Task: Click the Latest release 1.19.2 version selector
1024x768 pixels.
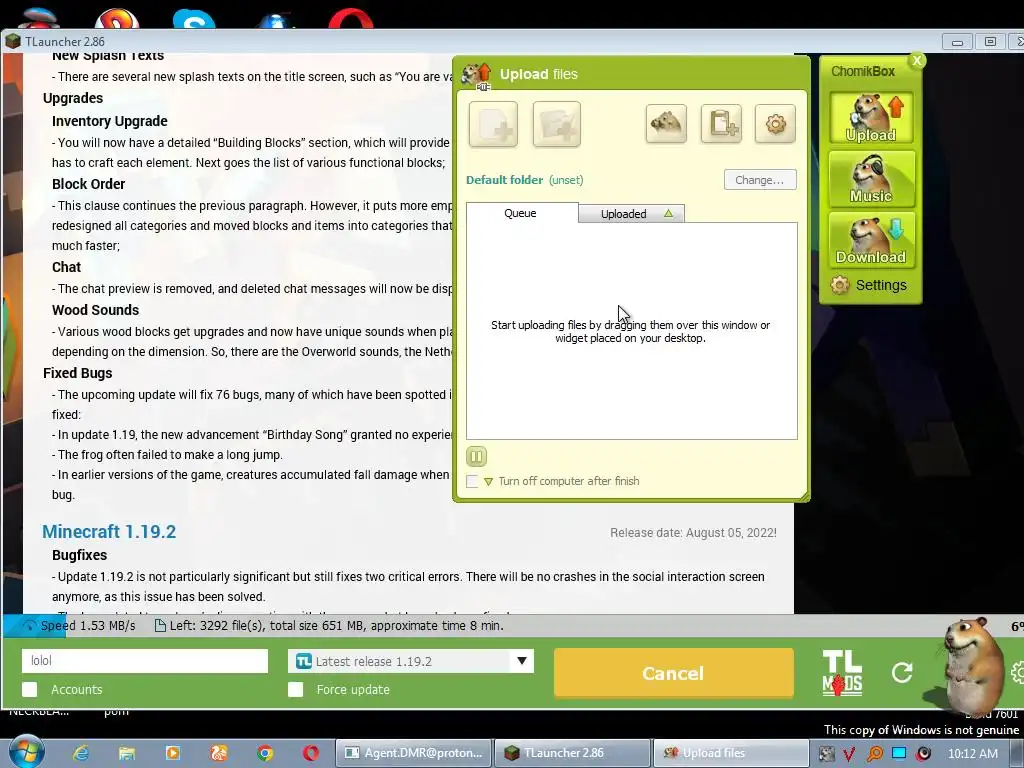Action: pos(410,661)
